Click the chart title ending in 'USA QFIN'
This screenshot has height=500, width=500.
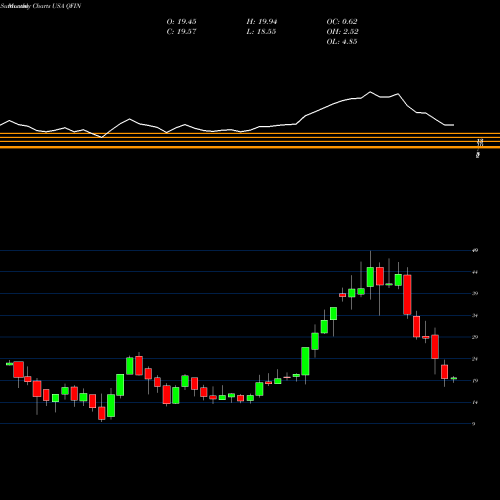point(41,6)
